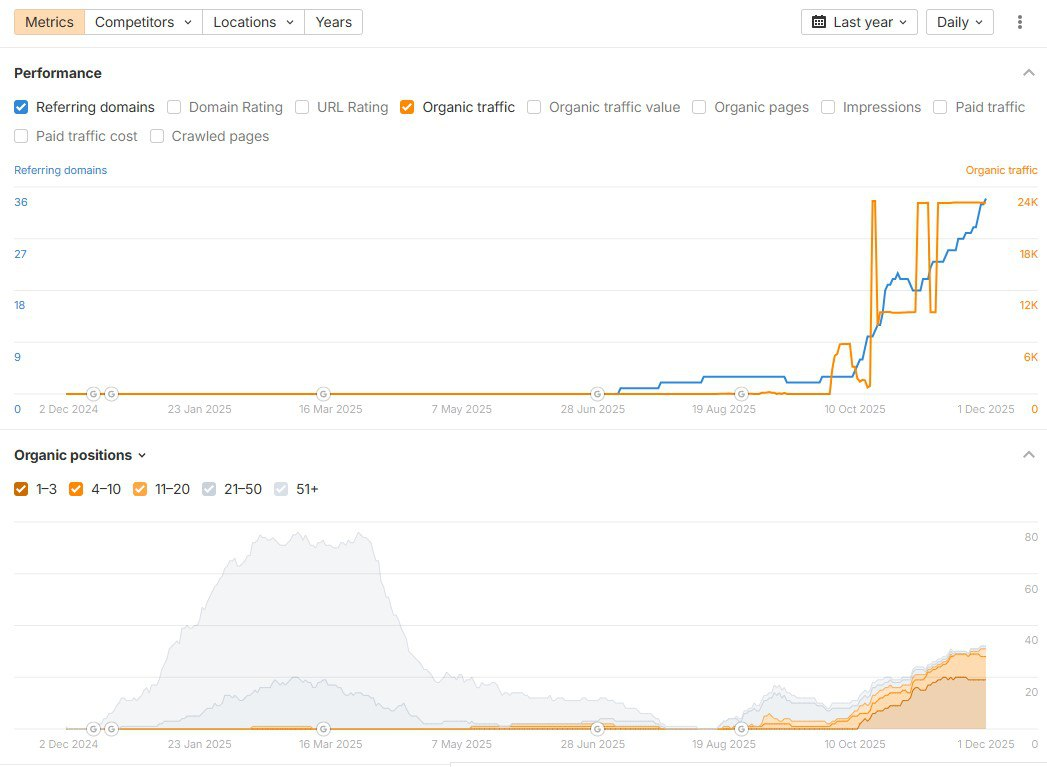Click the Performance section heading
Image resolution: width=1047 pixels, height=767 pixels.
coord(57,73)
